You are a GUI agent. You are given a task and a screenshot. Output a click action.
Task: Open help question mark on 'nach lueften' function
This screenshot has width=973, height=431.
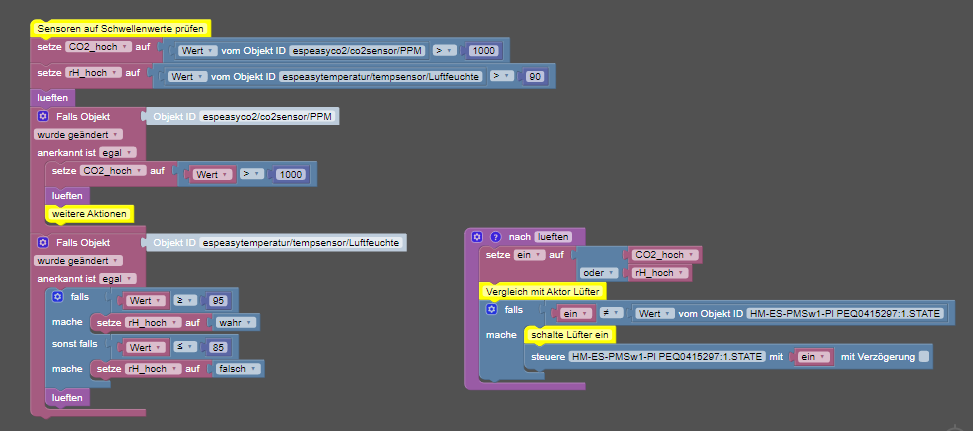pos(495,236)
